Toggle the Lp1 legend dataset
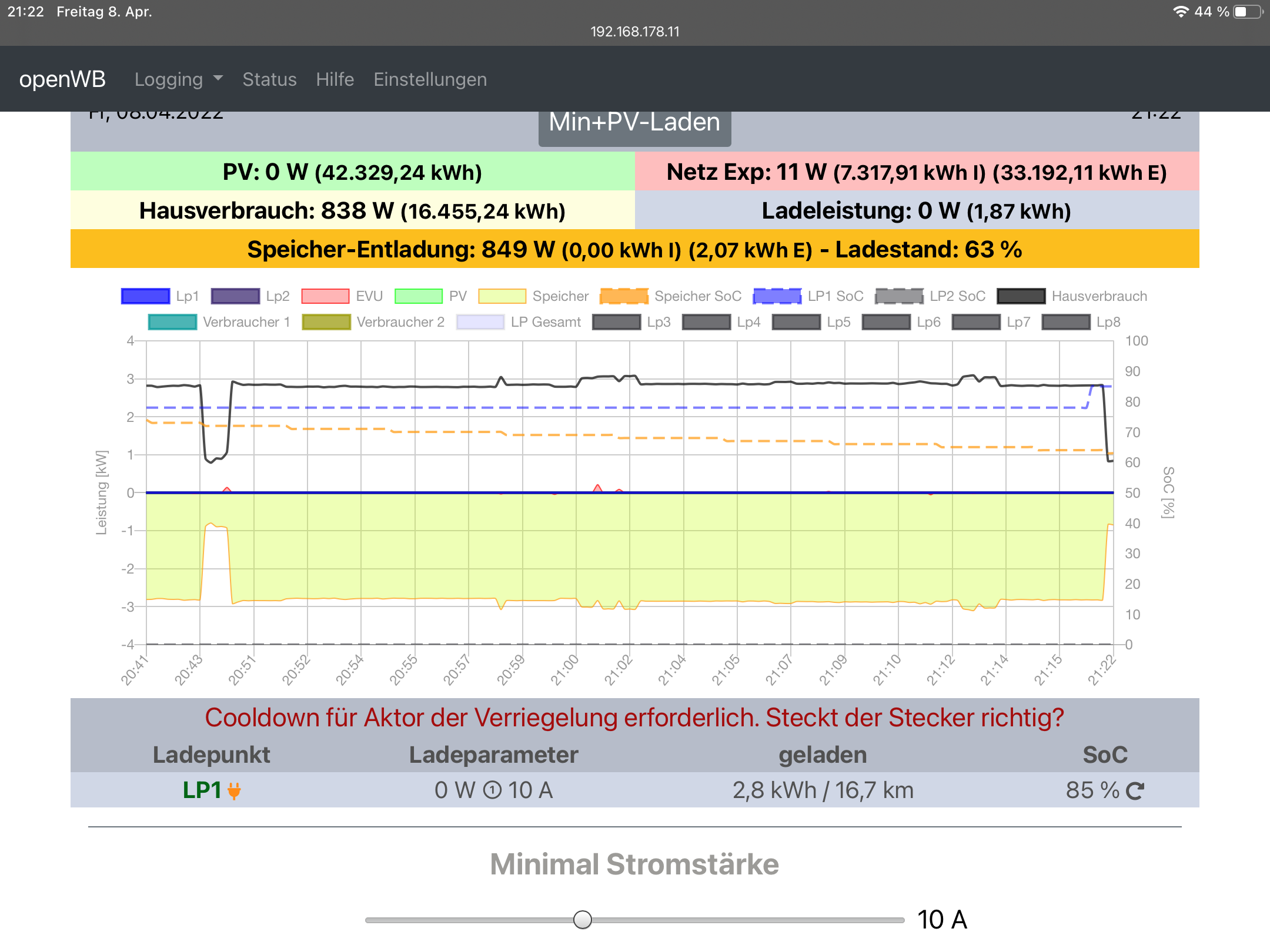This screenshot has width=1270, height=952. [145, 296]
